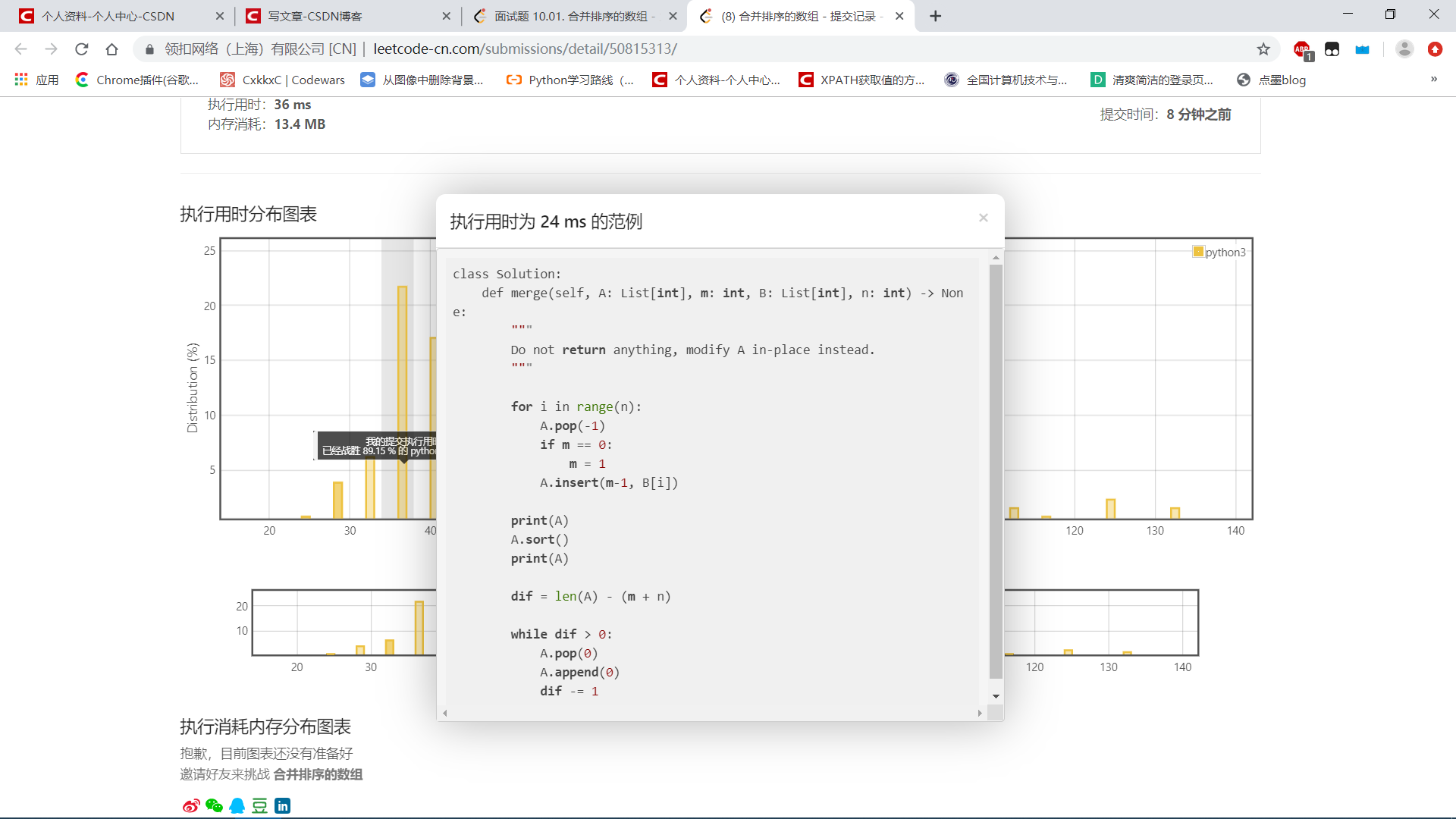Viewport: 1456px width, 819px height.
Task: Share via the Weibo icon
Action: (x=191, y=805)
